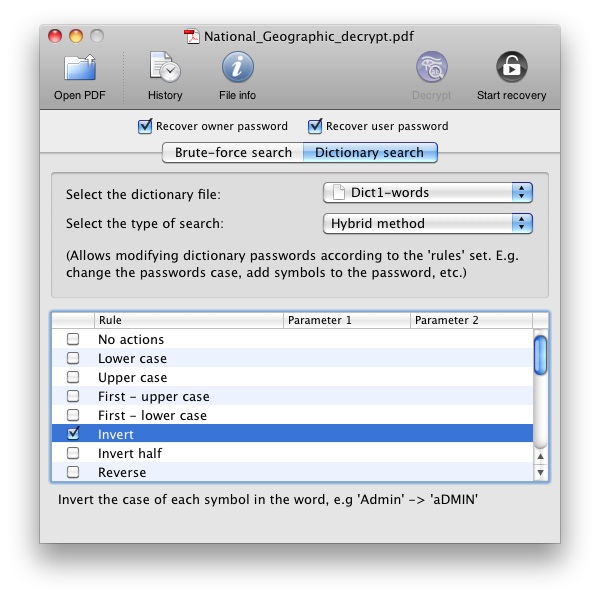Open the Hybrid method search type dropdown
This screenshot has height=598, width=600.
tap(428, 223)
